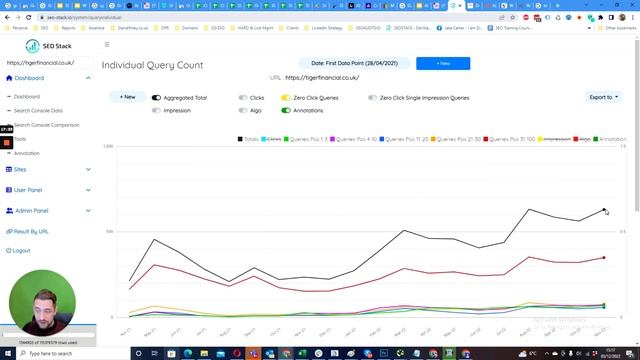Click the Windows taskbar search box
The image size is (640, 360).
(73, 353)
